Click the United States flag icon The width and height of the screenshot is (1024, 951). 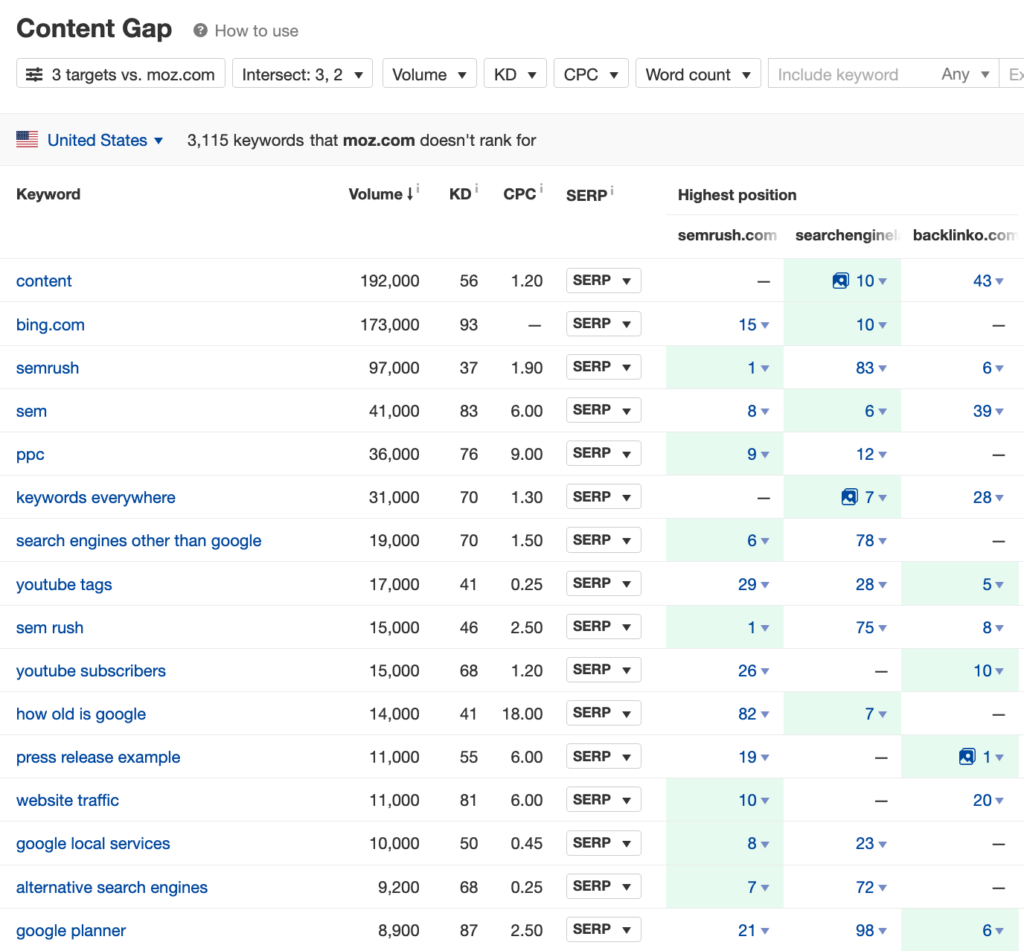(27, 140)
